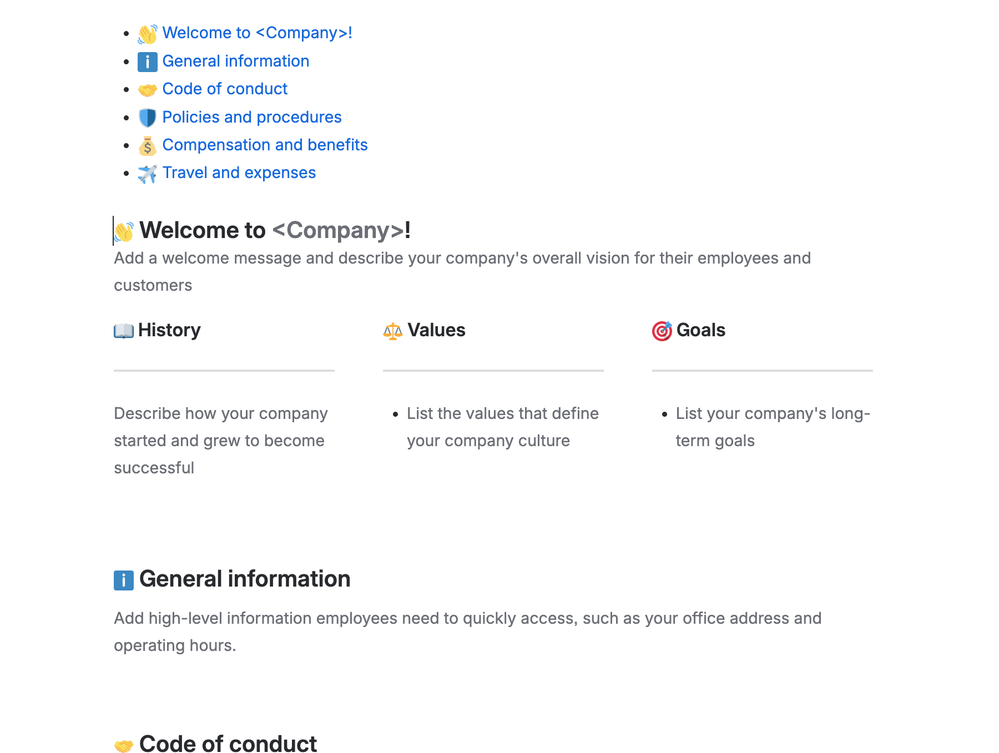Select the Travel and expenses link
Screen dimensions: 999x753
239,173
